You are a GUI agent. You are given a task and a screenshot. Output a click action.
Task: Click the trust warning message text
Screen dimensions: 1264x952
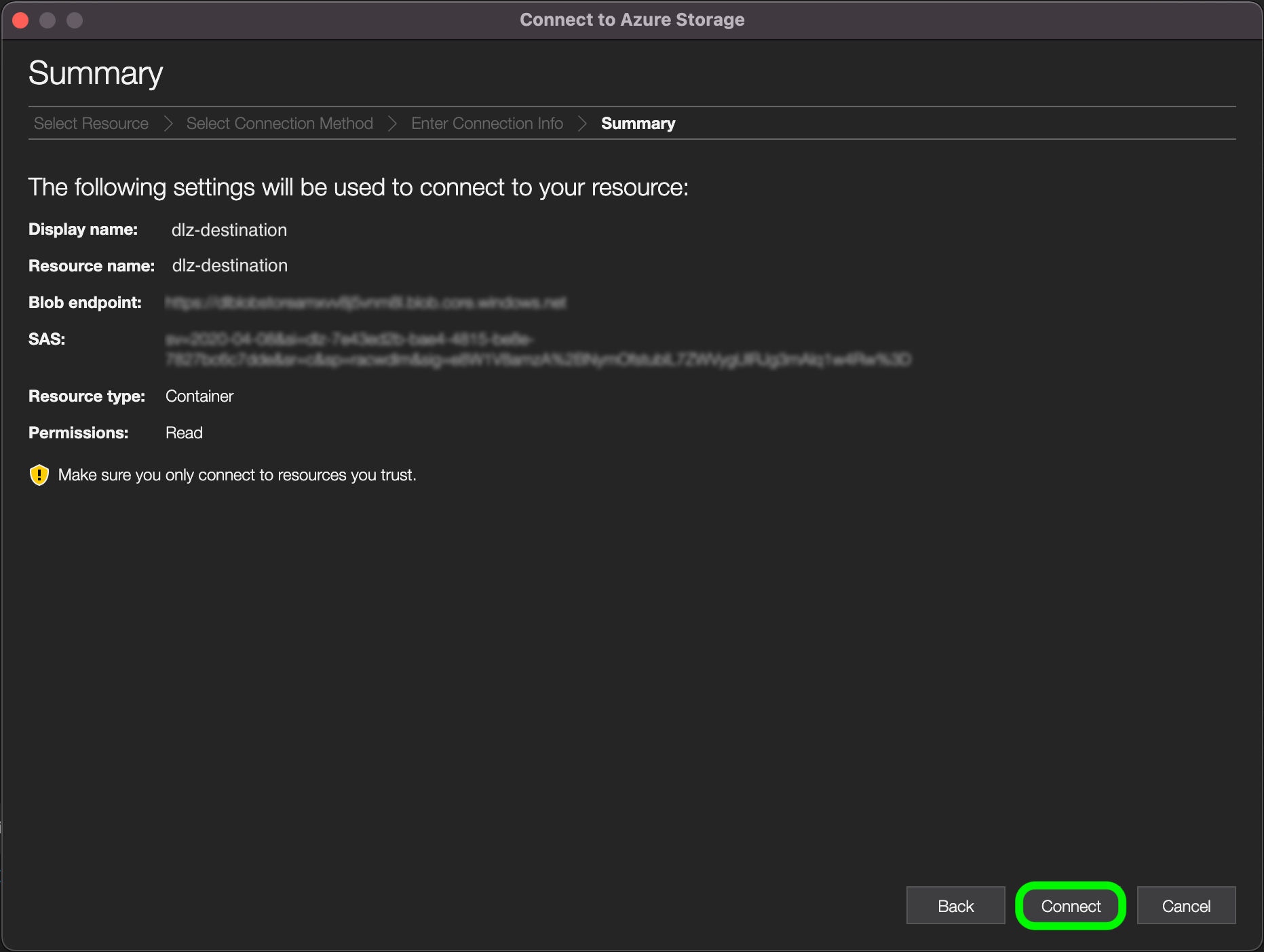click(x=237, y=475)
